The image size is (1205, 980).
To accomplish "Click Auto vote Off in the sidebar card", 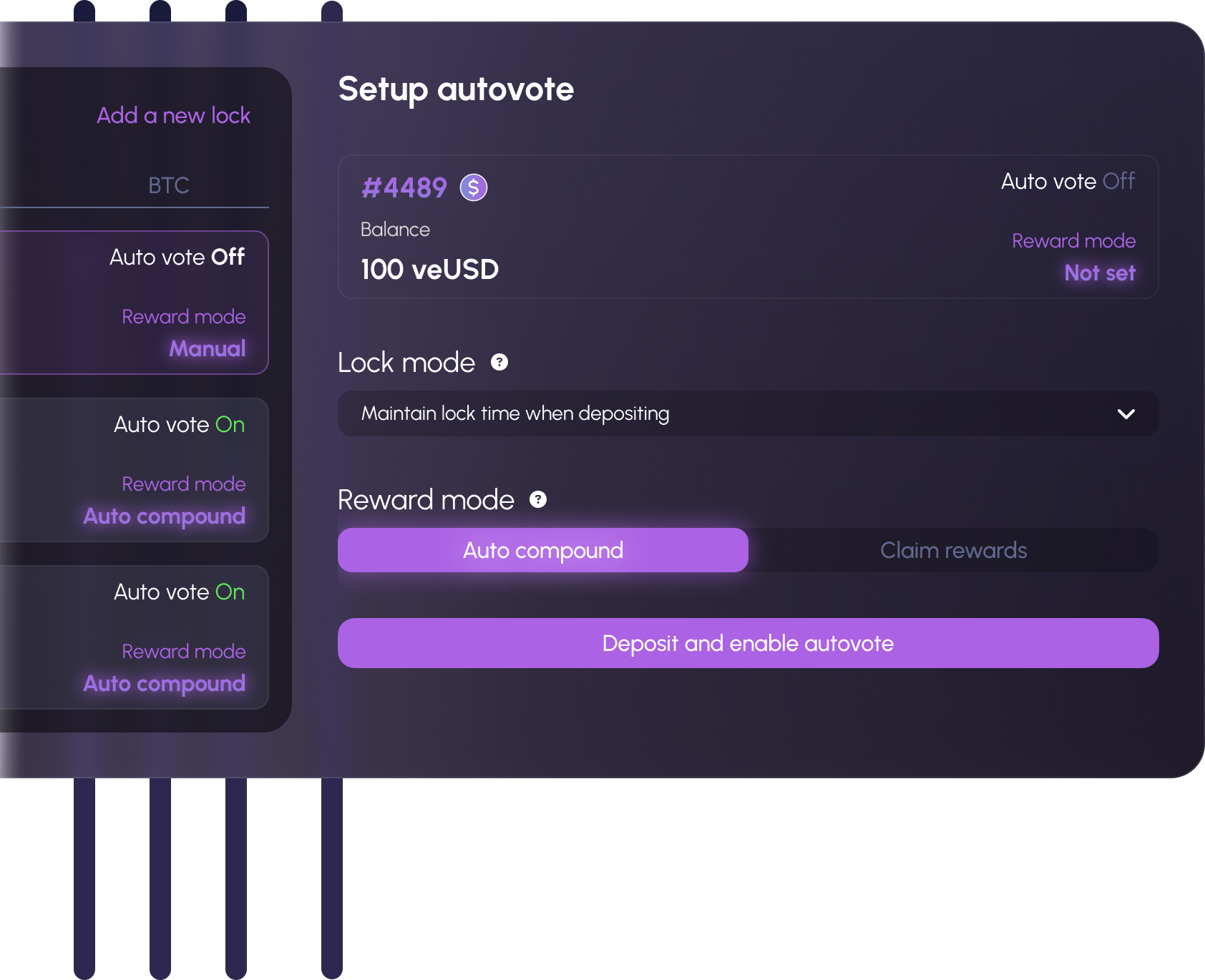I will point(177,257).
